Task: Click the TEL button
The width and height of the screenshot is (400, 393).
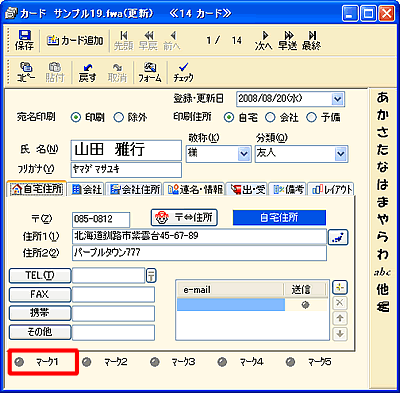Action: 40,276
